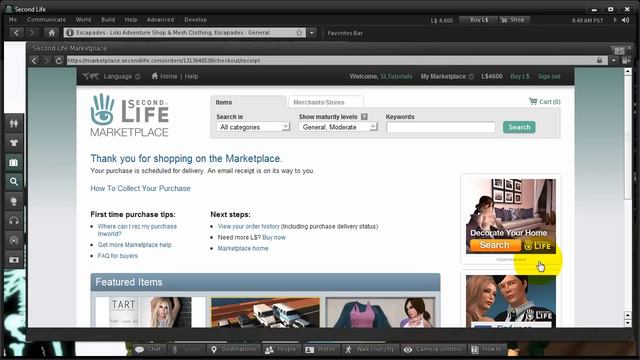Toggle Profile in the bottom toolbar

click(320, 349)
